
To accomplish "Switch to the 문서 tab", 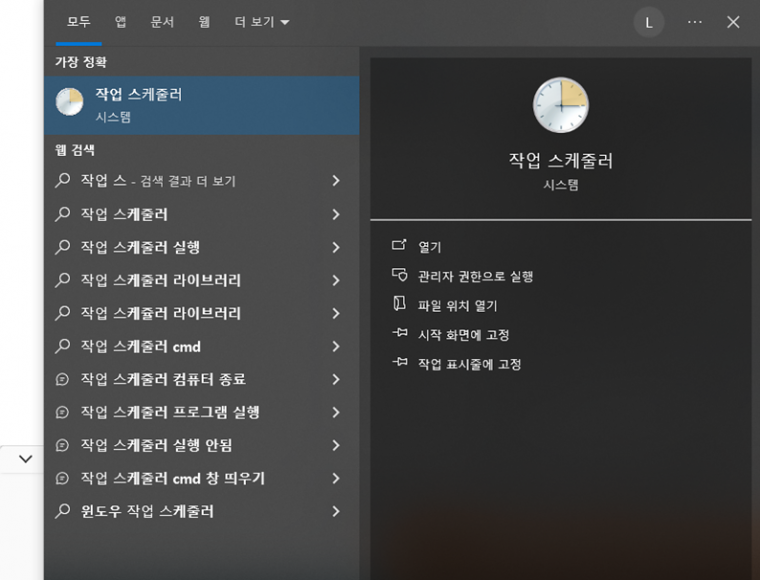I will [162, 22].
